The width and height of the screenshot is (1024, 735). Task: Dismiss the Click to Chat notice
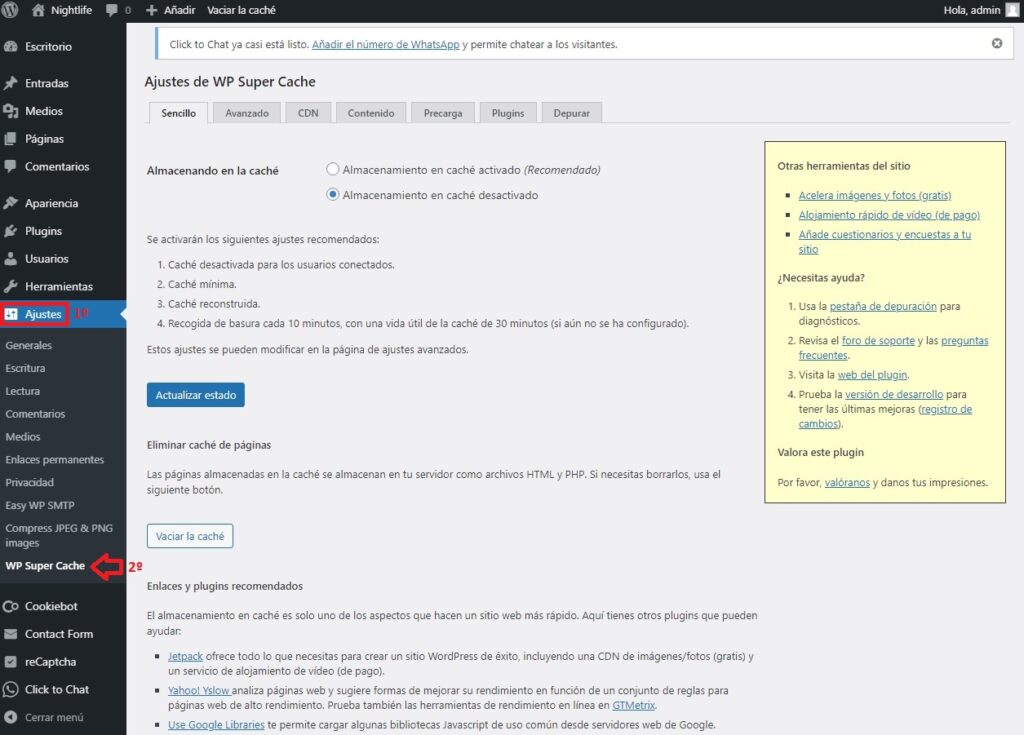[997, 43]
